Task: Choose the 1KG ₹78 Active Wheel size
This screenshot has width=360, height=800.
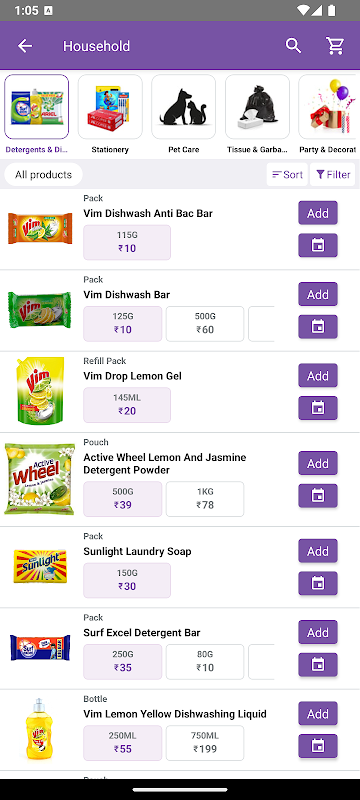Action: (x=205, y=499)
